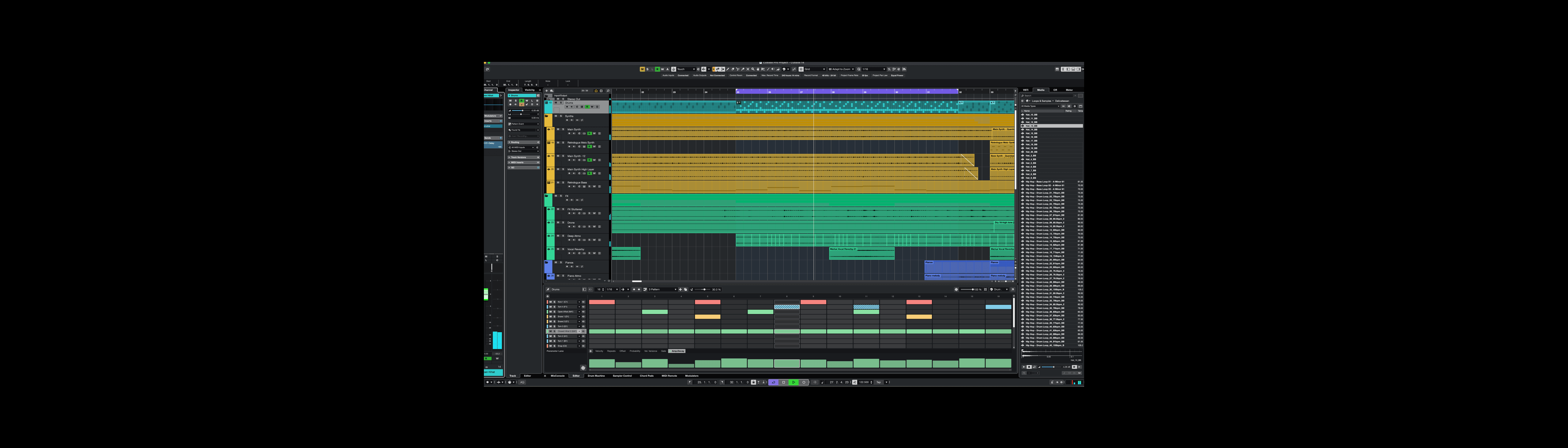
Task: Click the Record button in transport
Action: click(x=804, y=382)
